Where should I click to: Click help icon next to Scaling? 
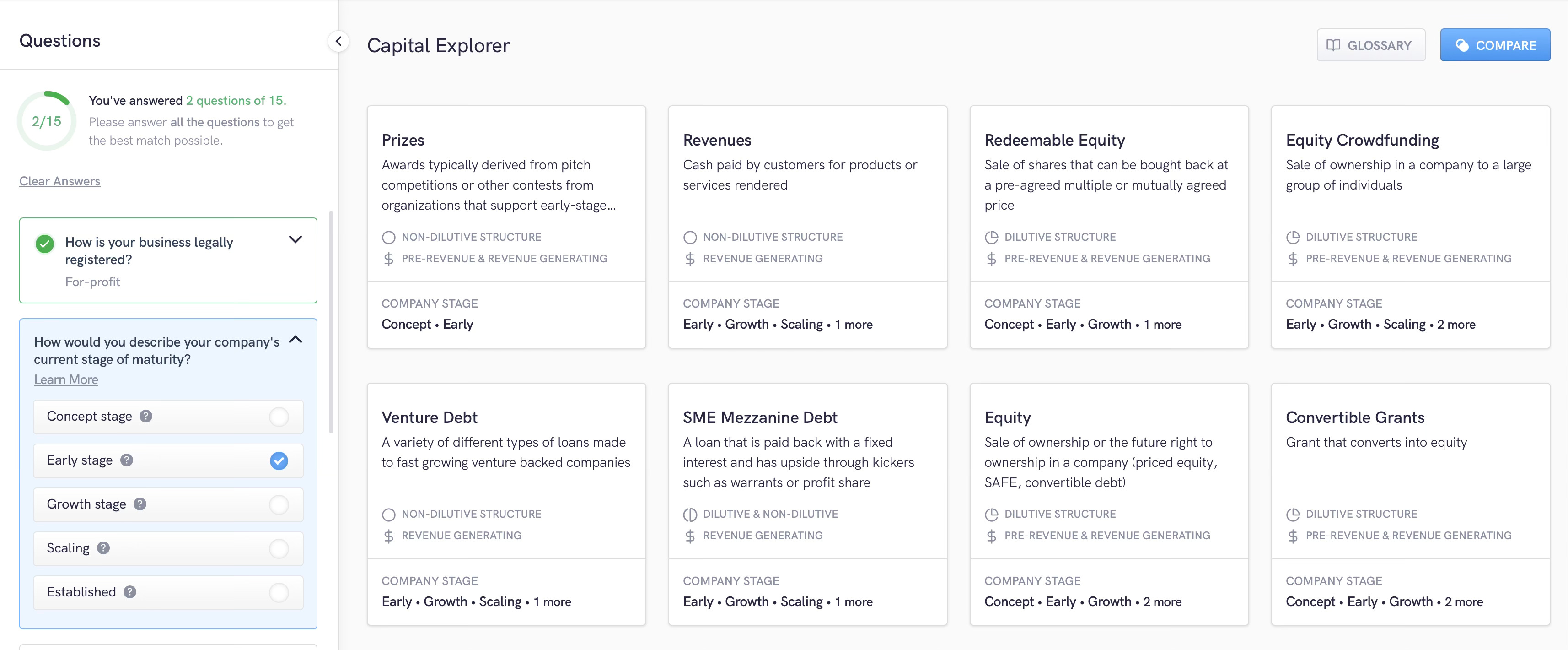(103, 547)
